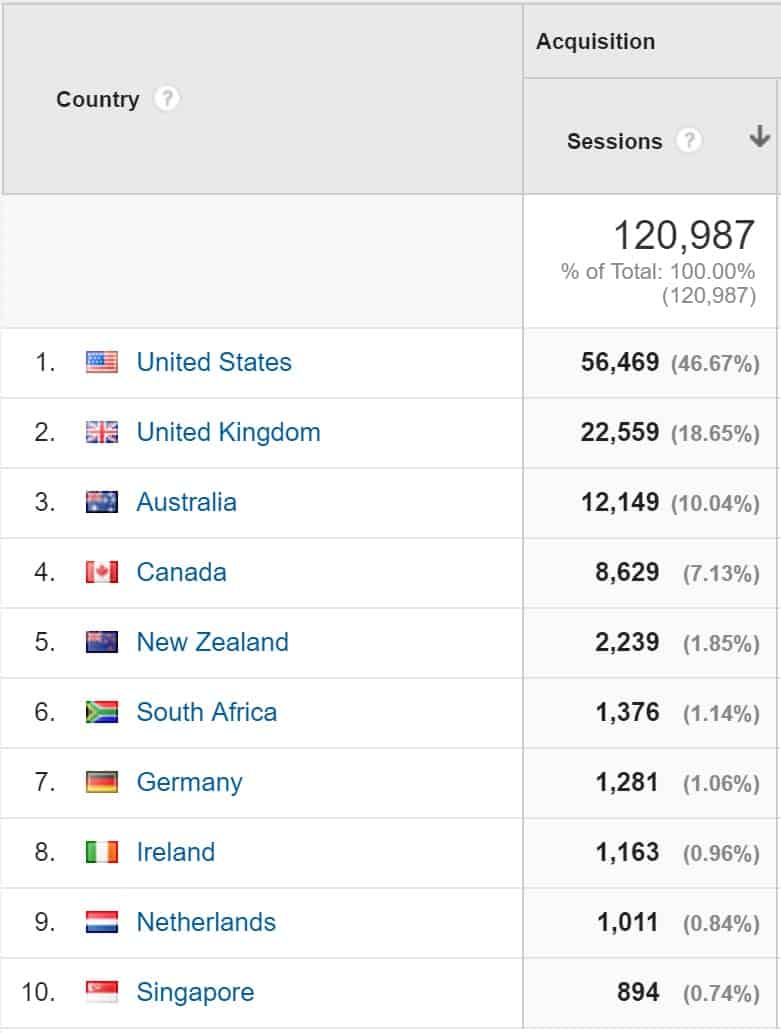The width and height of the screenshot is (781, 1033).
Task: Click the South Africa flag icon
Action: click(x=102, y=712)
